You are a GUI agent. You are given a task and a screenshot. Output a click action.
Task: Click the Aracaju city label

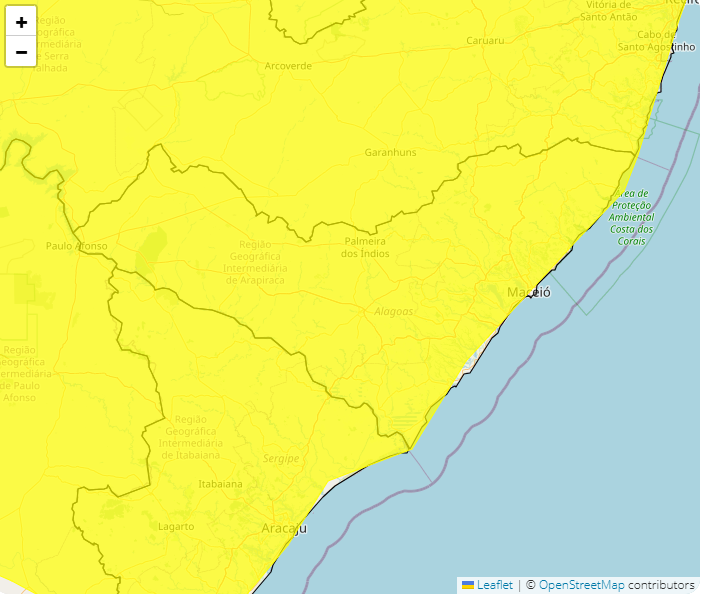point(283,528)
